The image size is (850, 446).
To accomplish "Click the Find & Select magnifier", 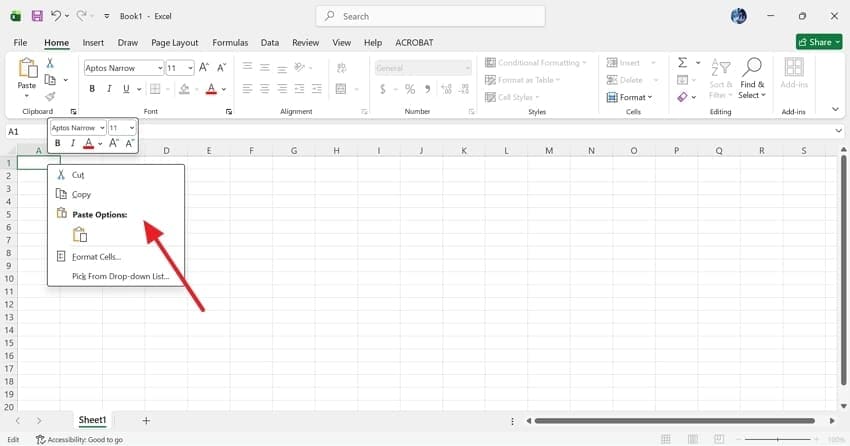I will pyautogui.click(x=752, y=67).
